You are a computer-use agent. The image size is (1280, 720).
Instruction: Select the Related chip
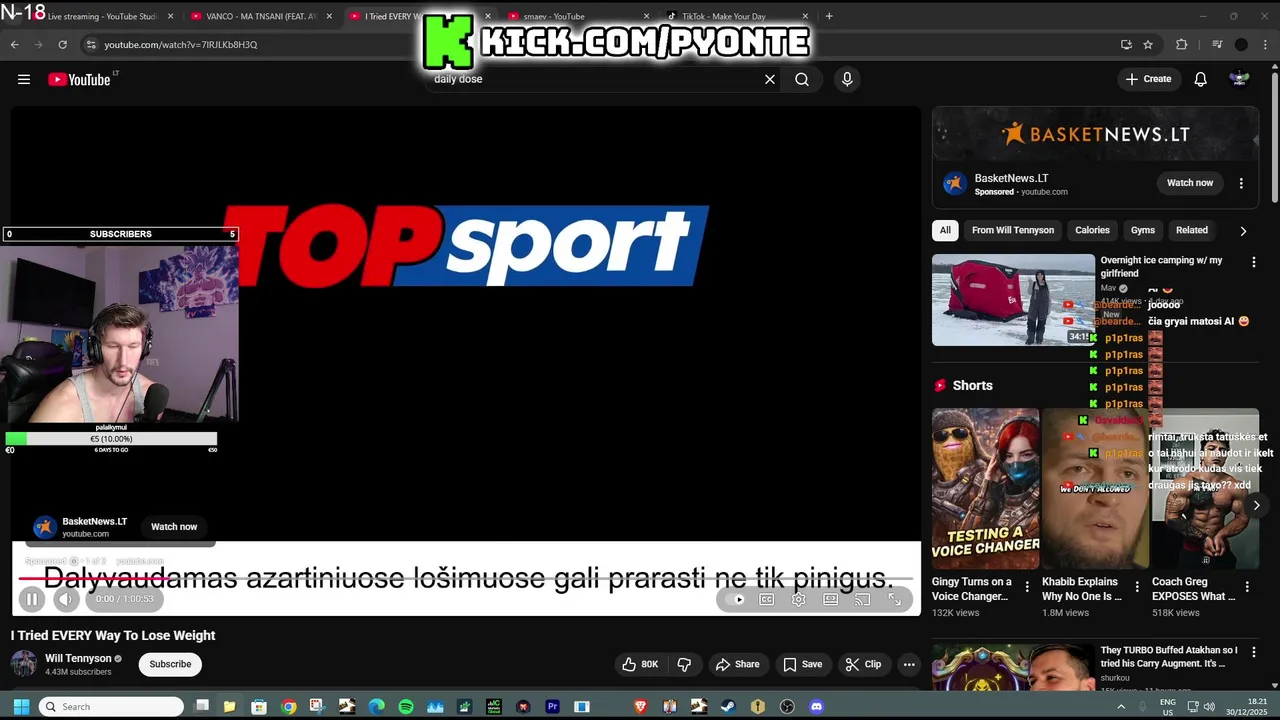[x=1191, y=230]
